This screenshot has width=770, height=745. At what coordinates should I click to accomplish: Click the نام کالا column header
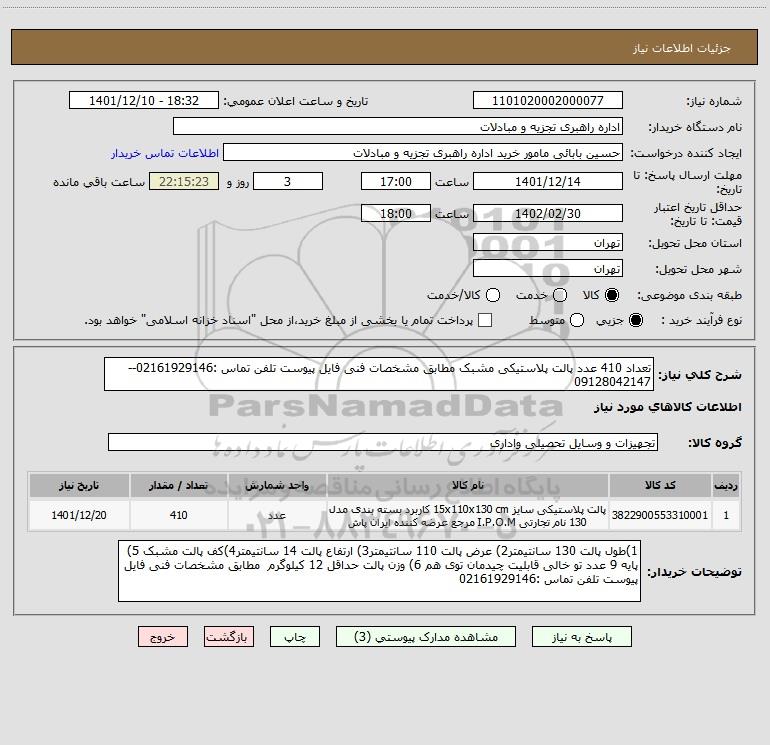[x=468, y=485]
